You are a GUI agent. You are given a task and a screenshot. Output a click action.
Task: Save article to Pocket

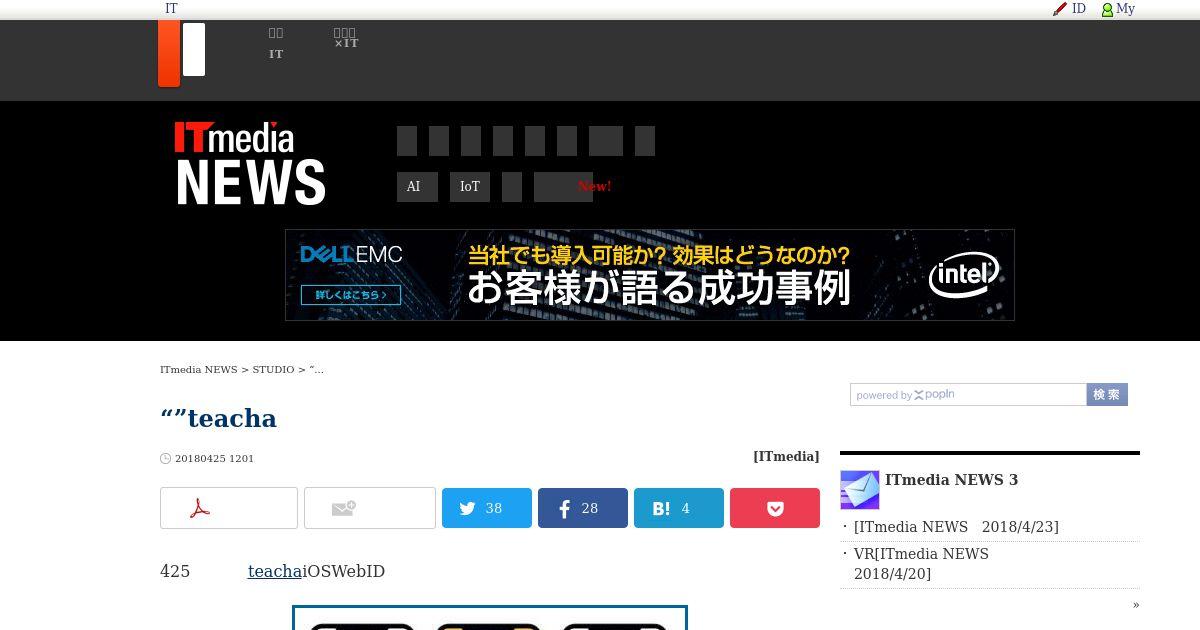(775, 508)
